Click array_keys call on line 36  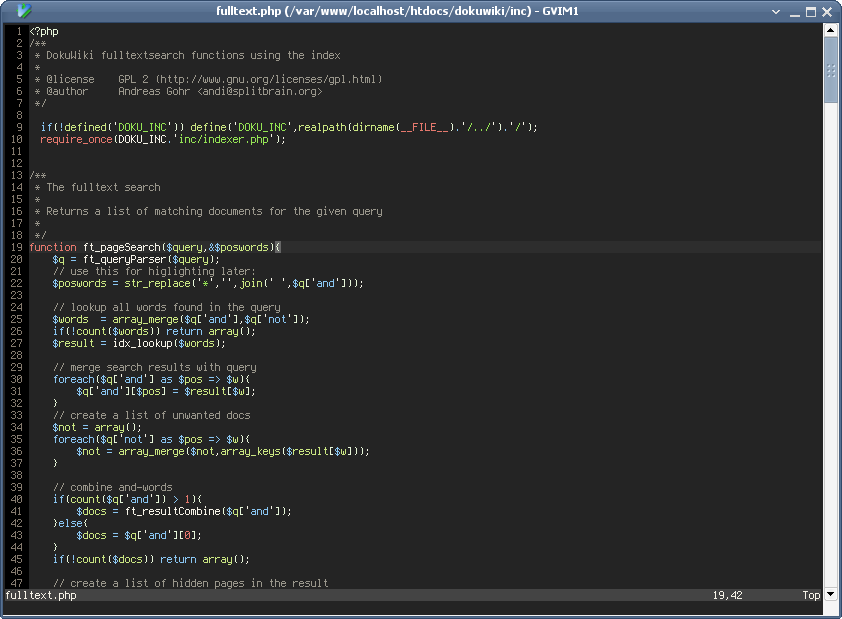coord(250,451)
